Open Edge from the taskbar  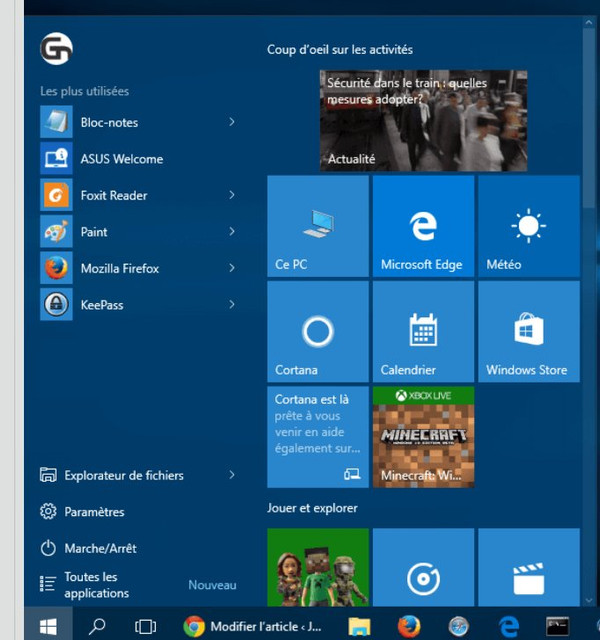[509, 626]
